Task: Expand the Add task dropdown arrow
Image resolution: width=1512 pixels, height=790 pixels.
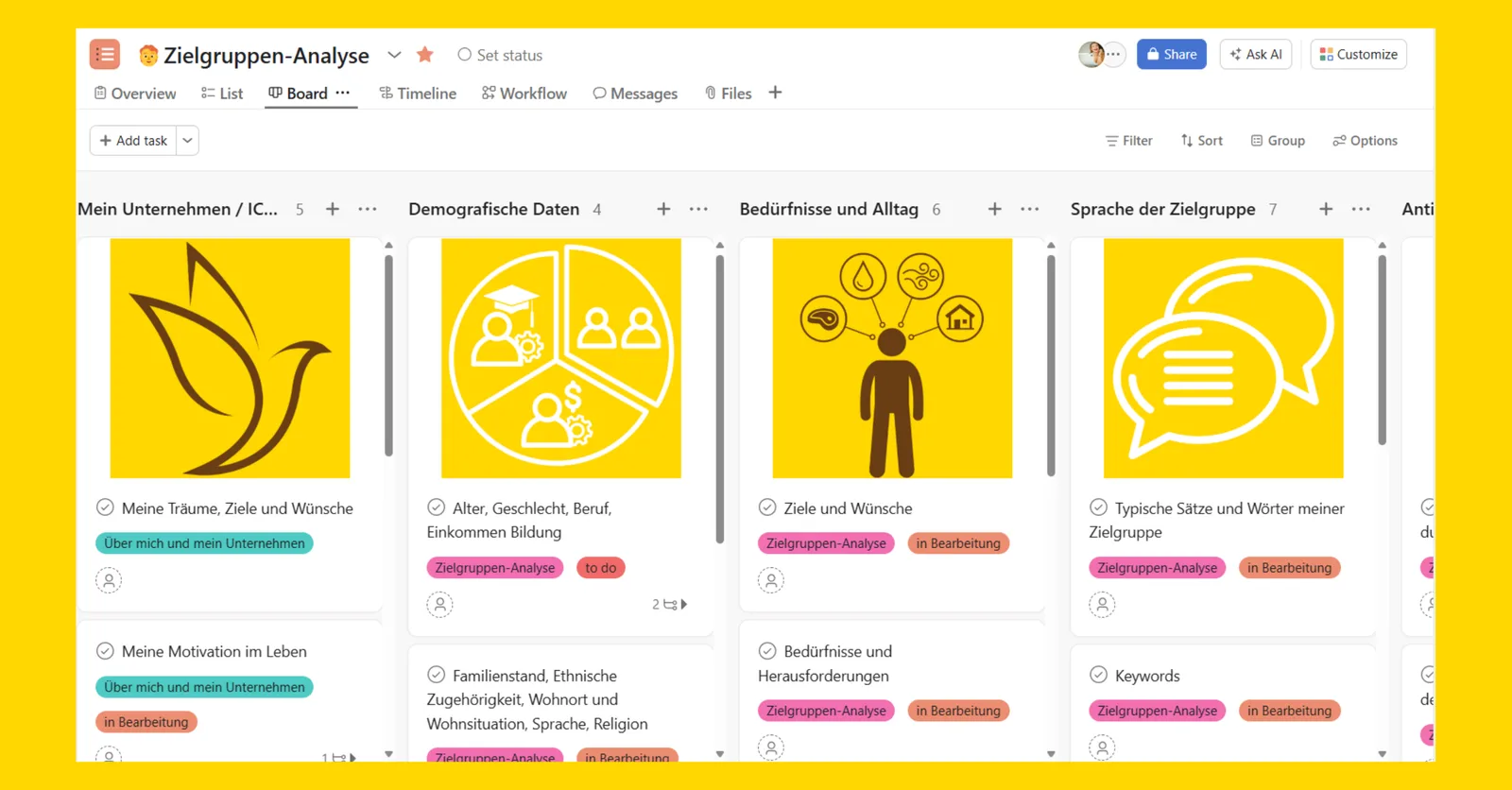Action: [x=187, y=141]
